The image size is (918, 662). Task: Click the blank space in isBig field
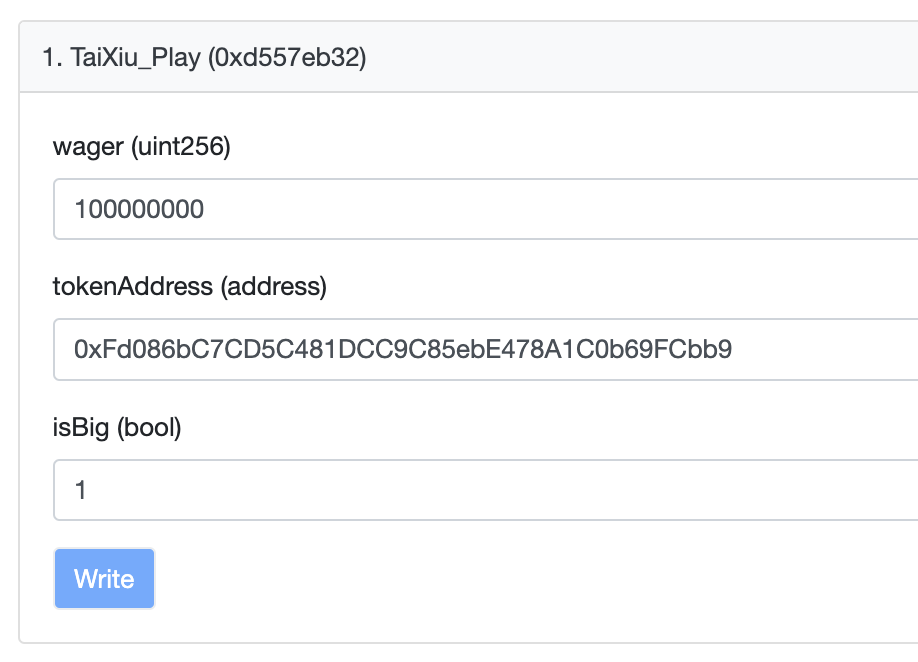point(500,490)
